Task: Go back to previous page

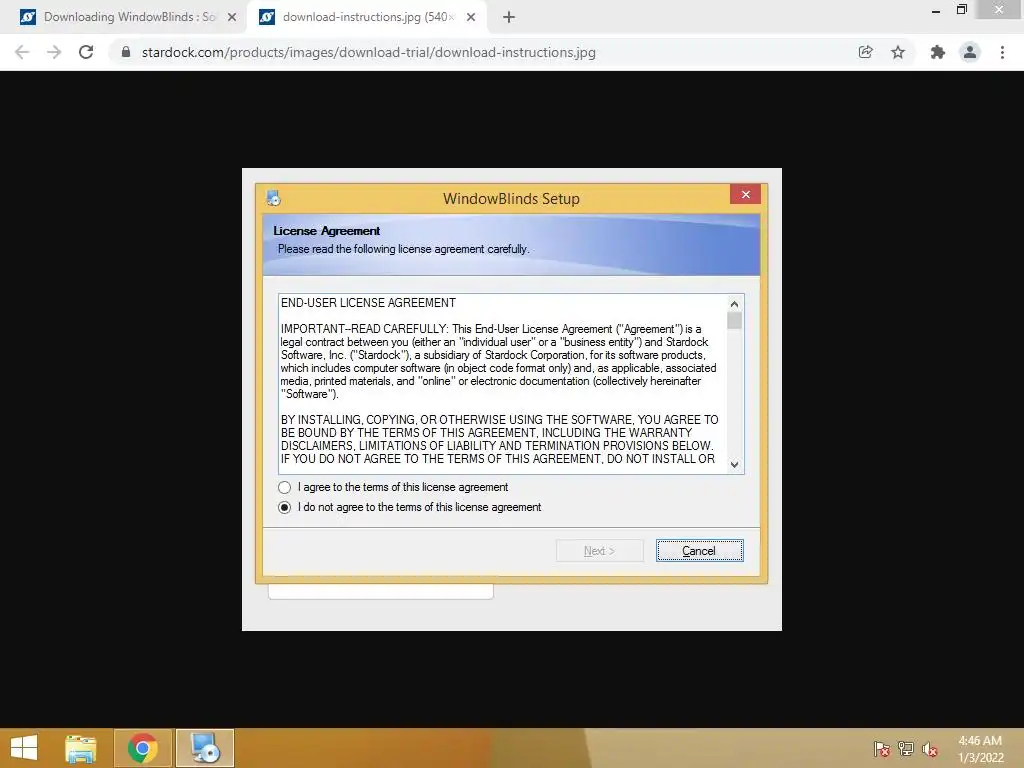Action: tap(22, 52)
